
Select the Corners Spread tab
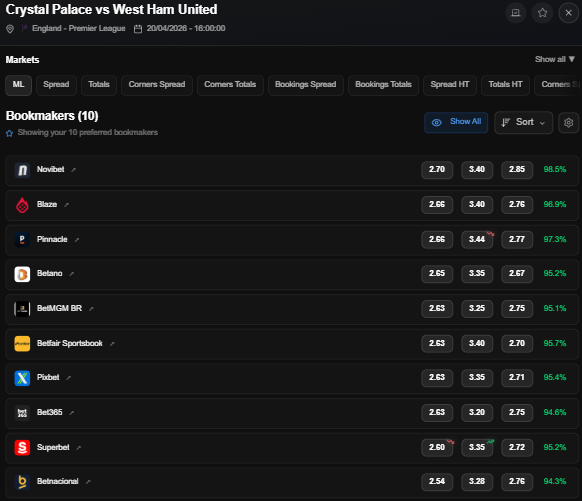(157, 85)
